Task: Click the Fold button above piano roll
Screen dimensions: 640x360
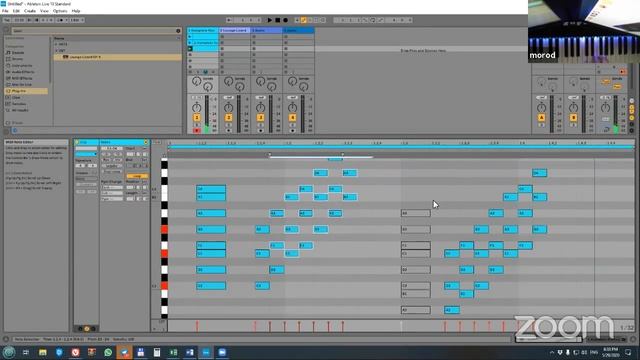Action: (x=157, y=142)
